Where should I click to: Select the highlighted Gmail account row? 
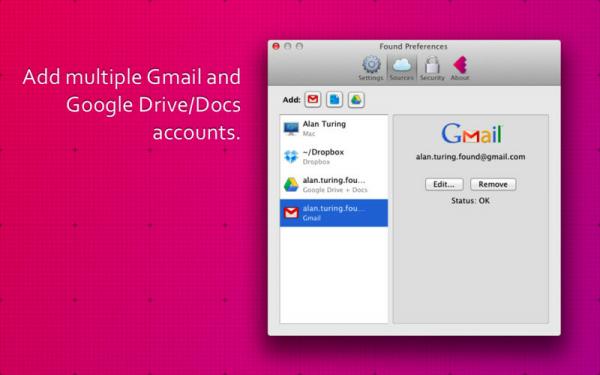click(x=334, y=213)
